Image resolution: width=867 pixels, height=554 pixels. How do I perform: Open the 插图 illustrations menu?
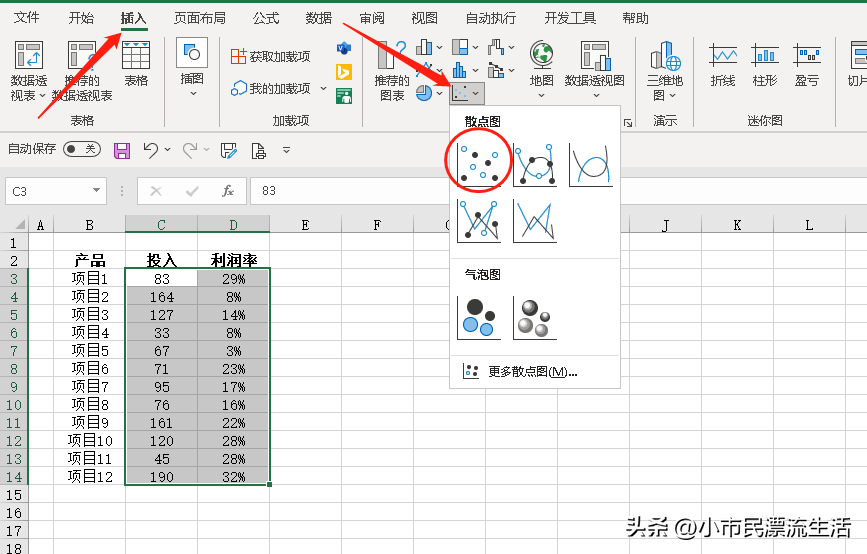point(192,68)
